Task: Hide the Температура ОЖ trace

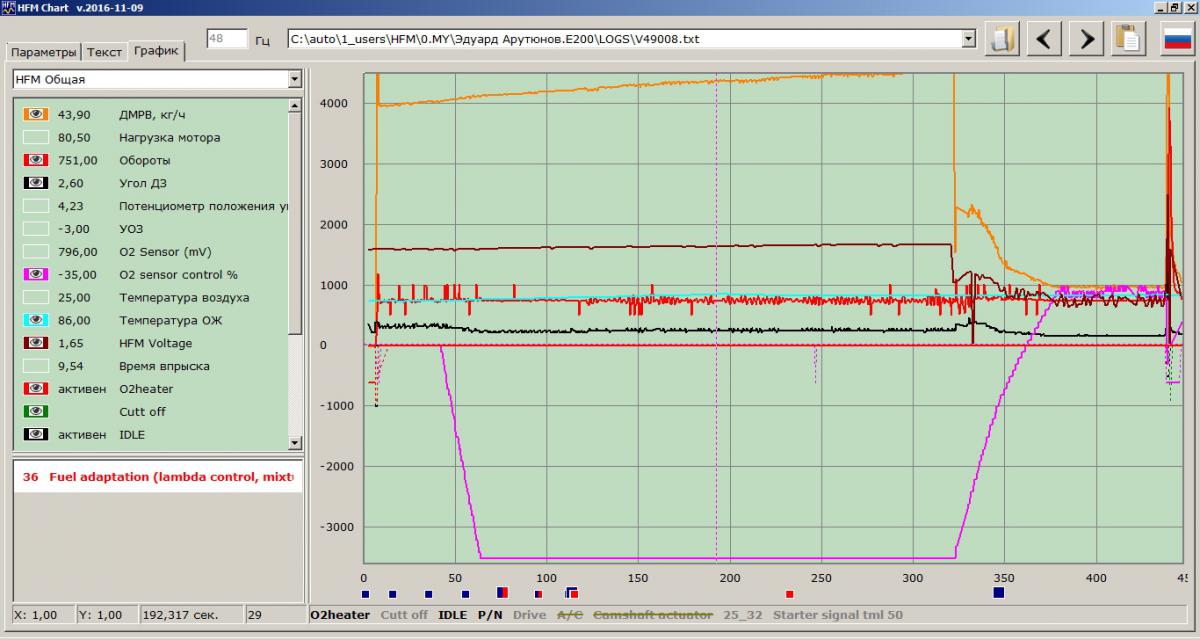Action: pos(36,320)
